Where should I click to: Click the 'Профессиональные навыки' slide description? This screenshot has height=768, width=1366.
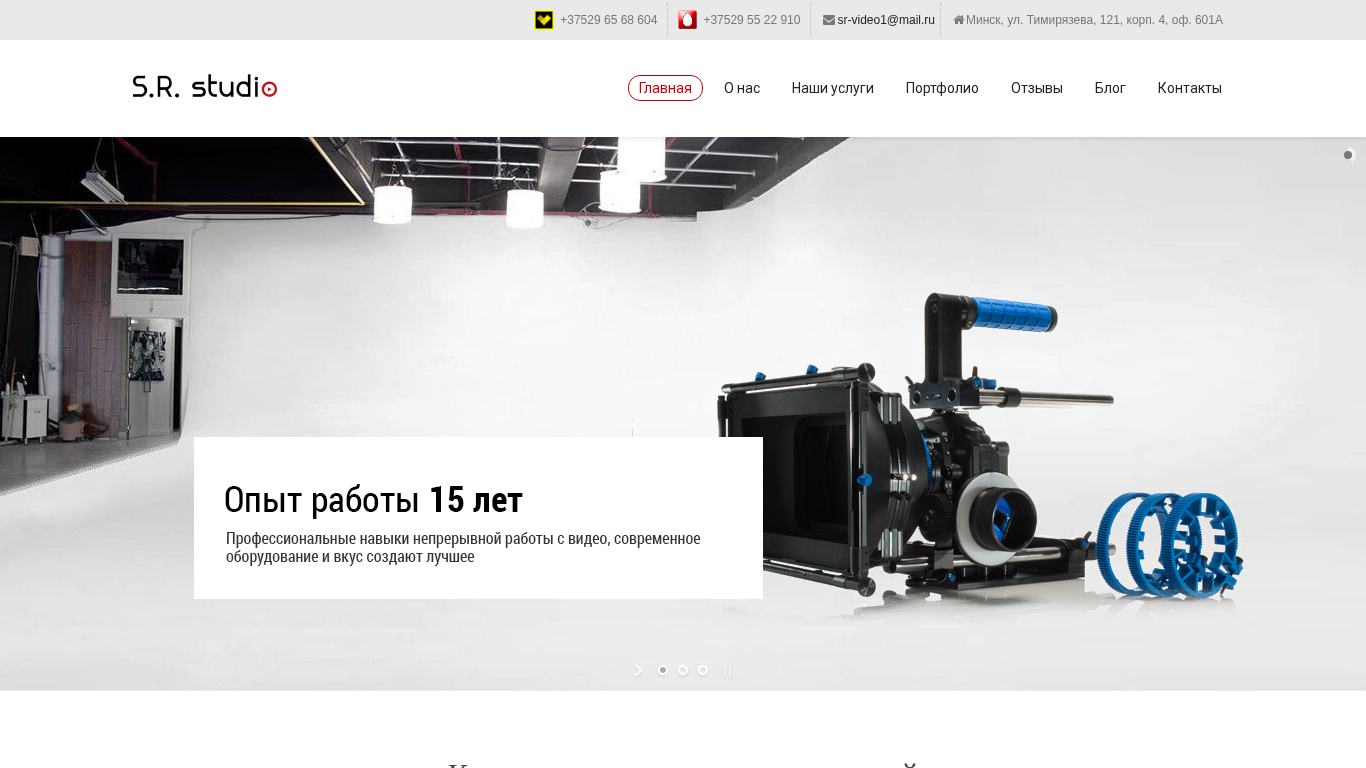463,547
